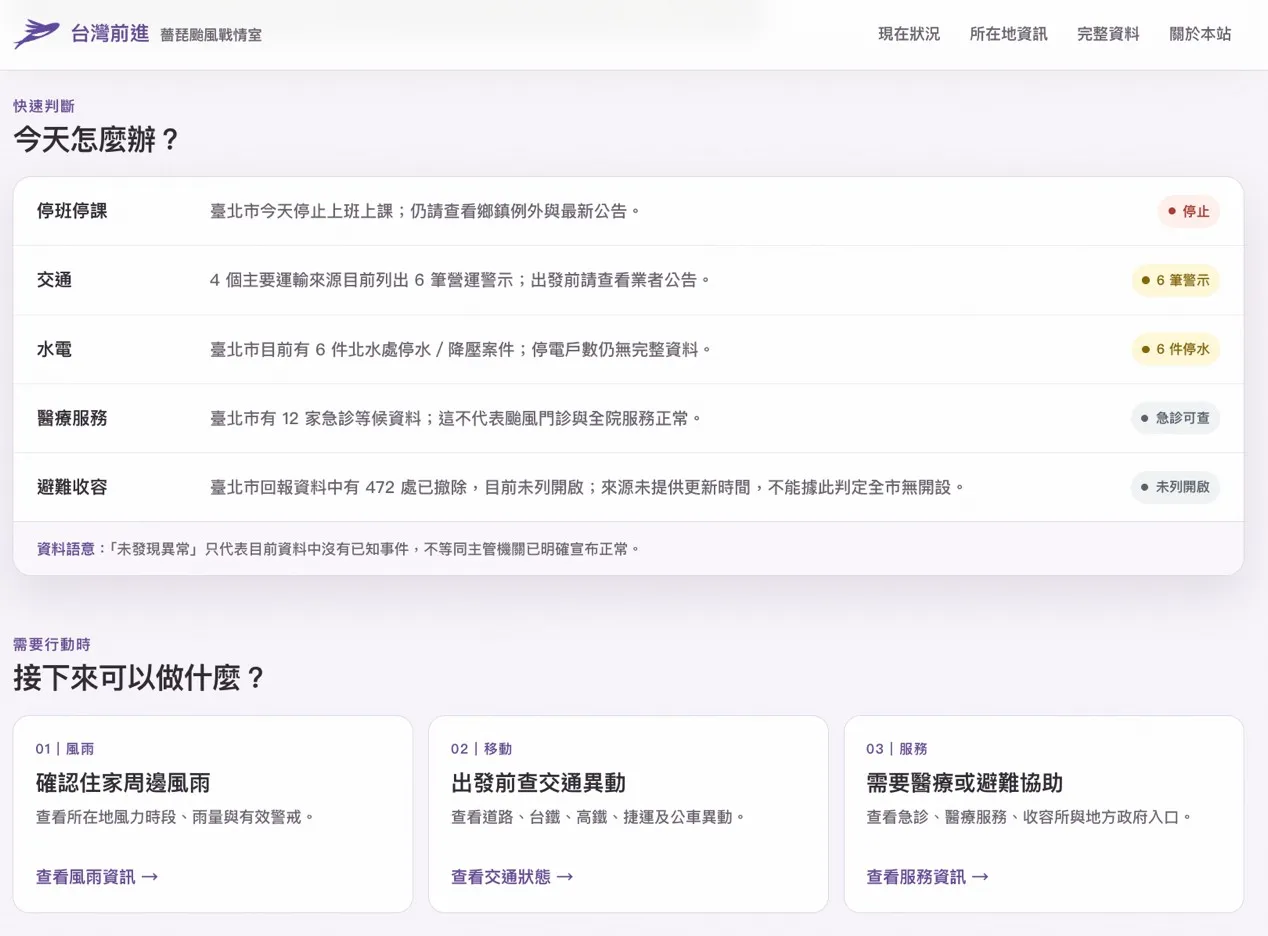The height and width of the screenshot is (936, 1268).
Task: Select 關於本站 in the navigation
Action: (1200, 34)
